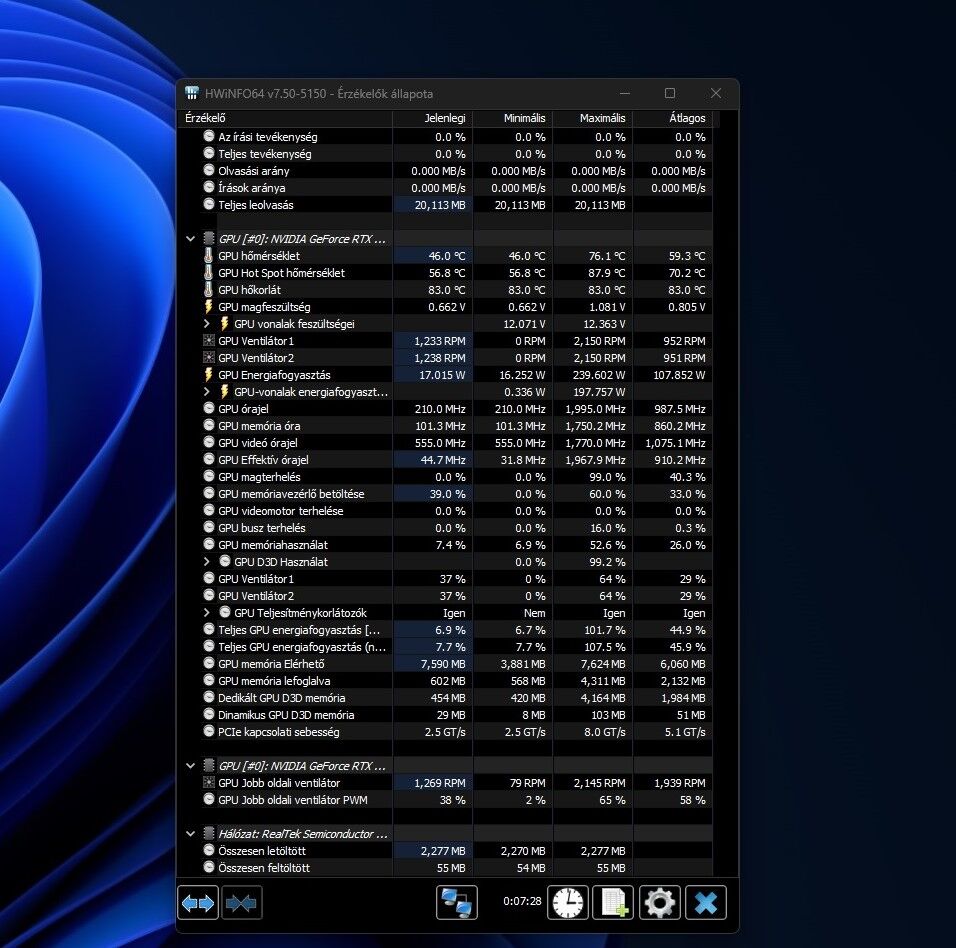Click the shrink columns inward arrows button
The width and height of the screenshot is (956, 948).
tap(242, 903)
